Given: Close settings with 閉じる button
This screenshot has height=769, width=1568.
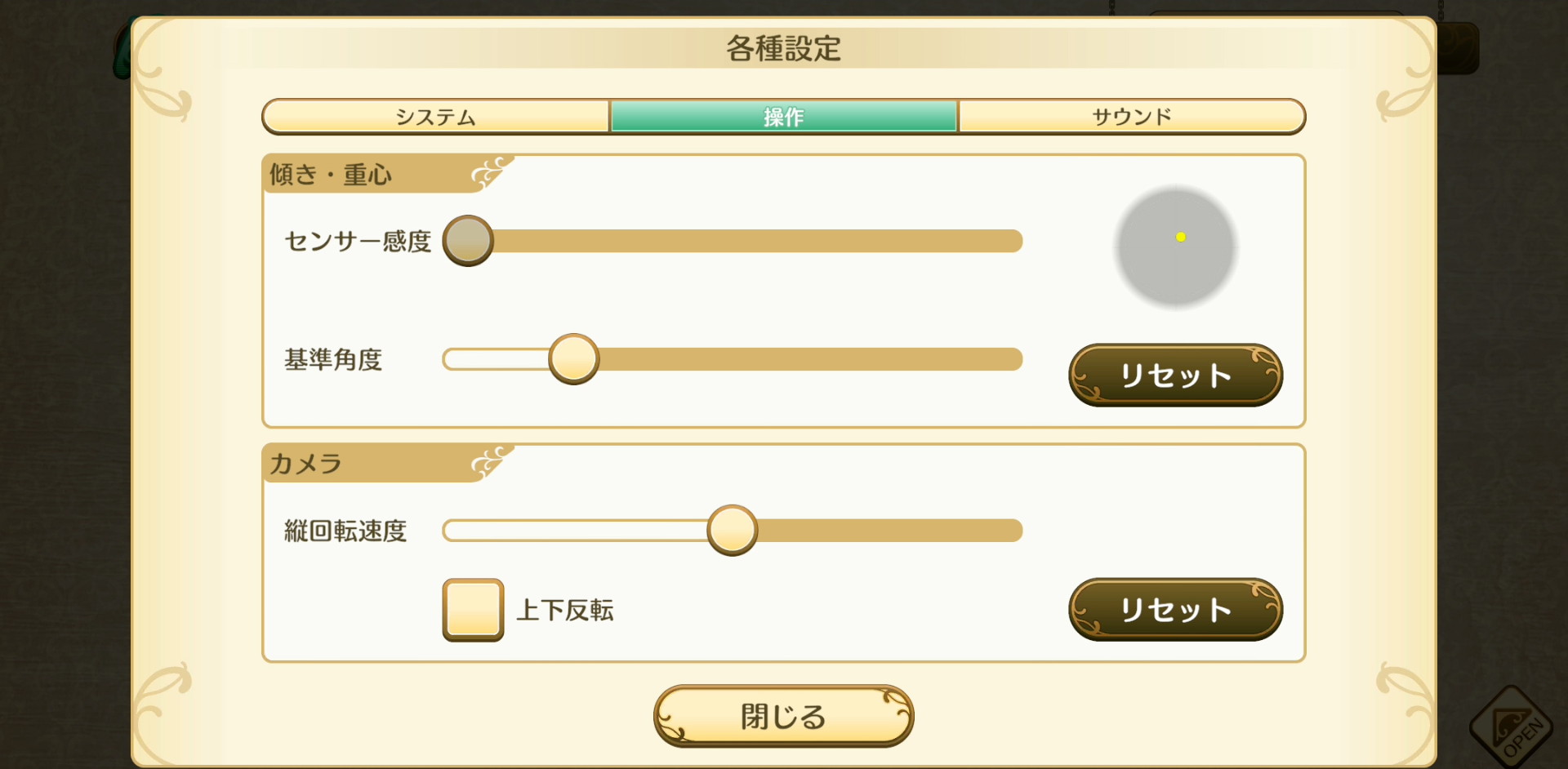Looking at the screenshot, I should tap(784, 716).
